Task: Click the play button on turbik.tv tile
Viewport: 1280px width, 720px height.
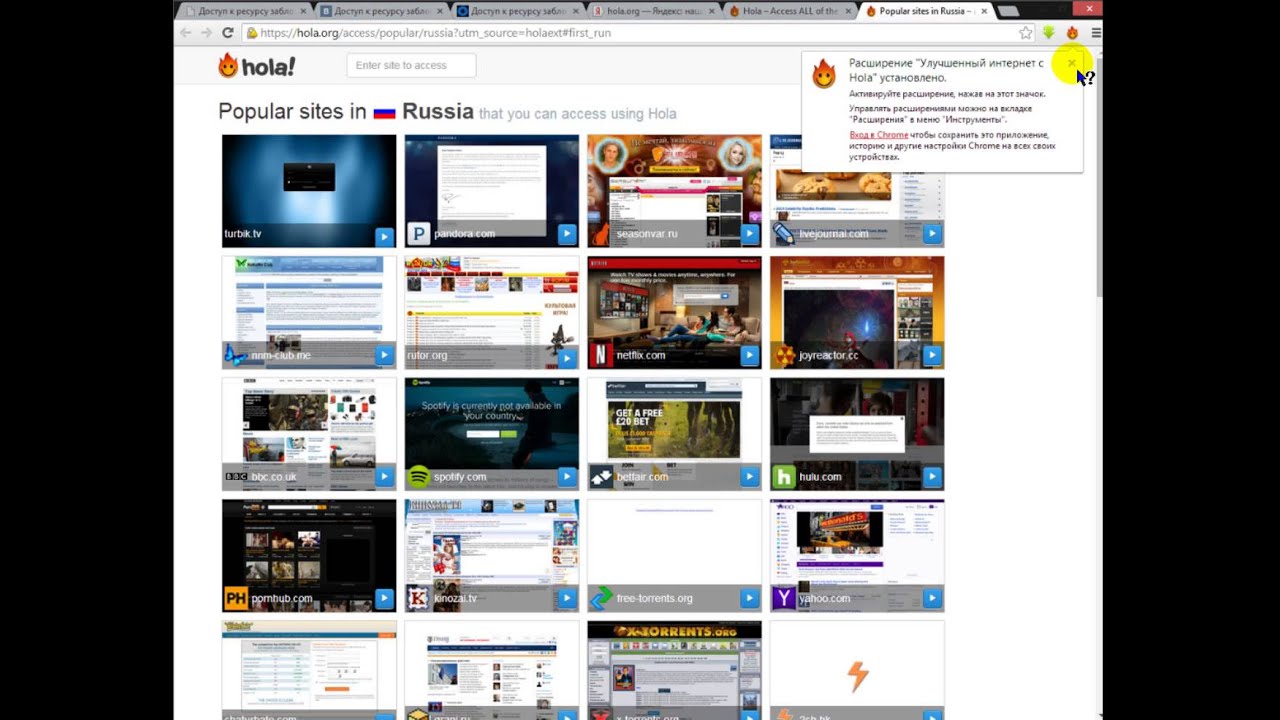Action: (x=384, y=235)
